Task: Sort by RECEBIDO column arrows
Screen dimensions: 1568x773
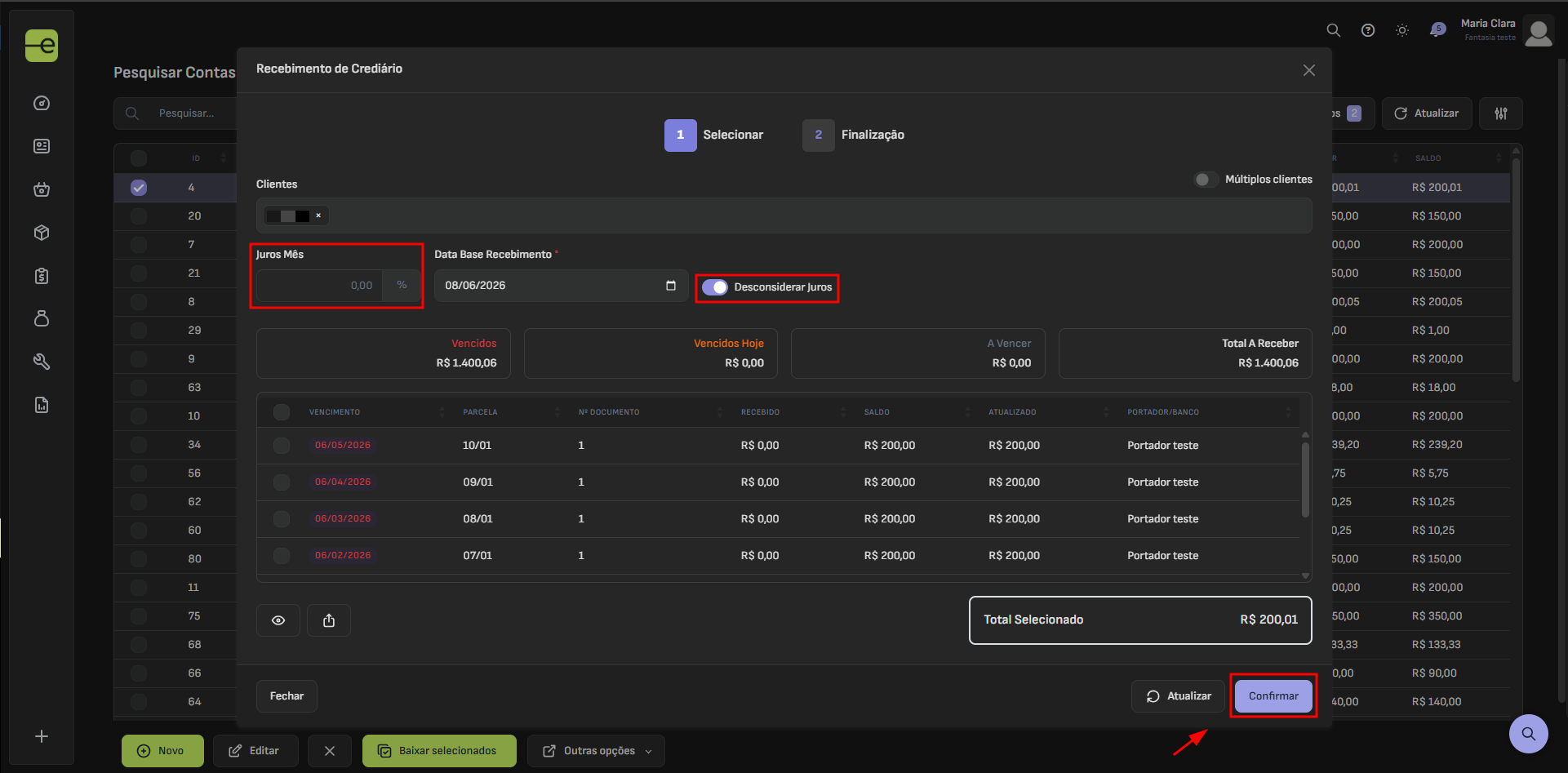Action: point(843,412)
